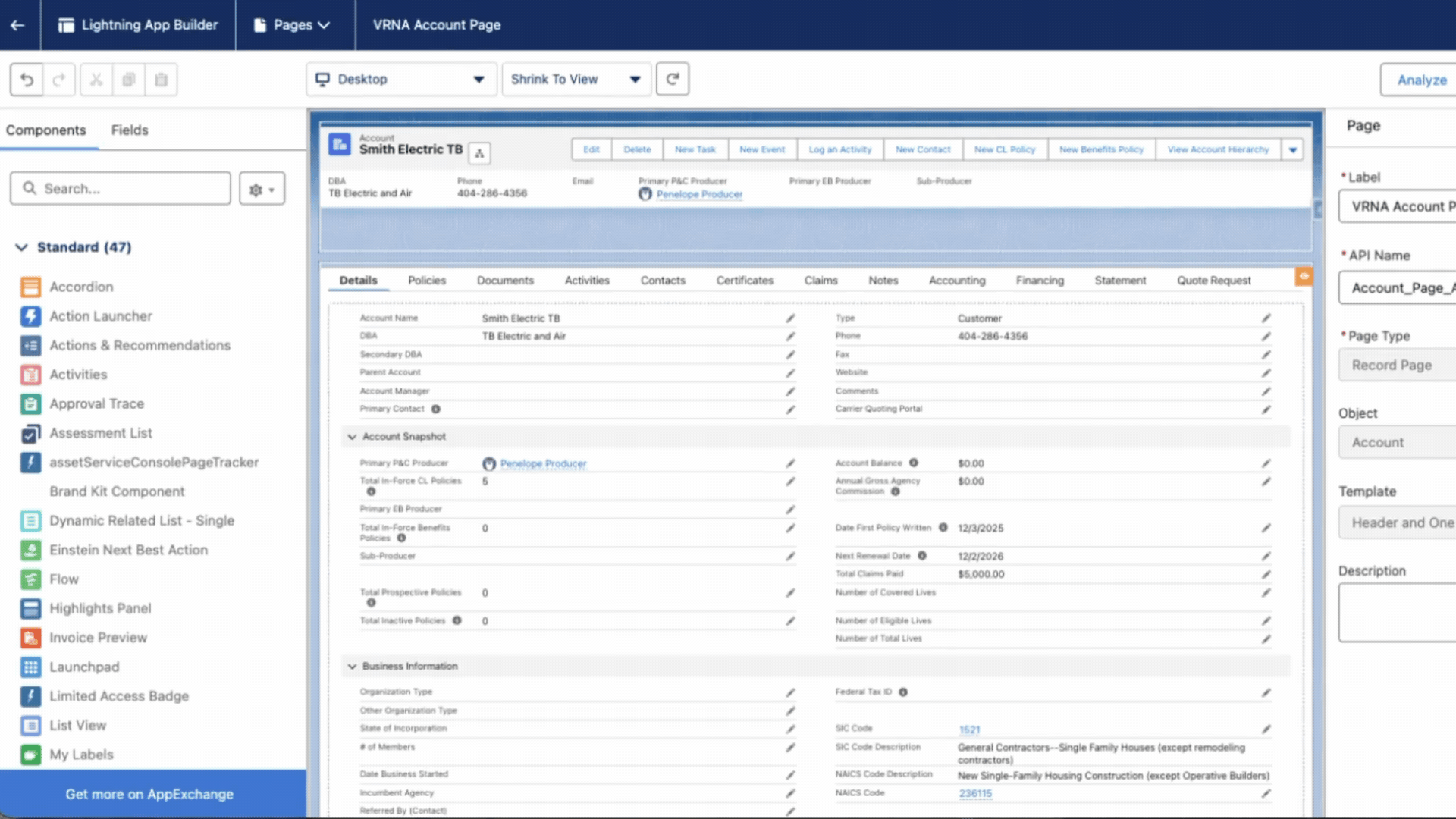Screen dimensions: 1456x819
Task: Open the SIC Code 1521 link
Action: [x=969, y=730]
